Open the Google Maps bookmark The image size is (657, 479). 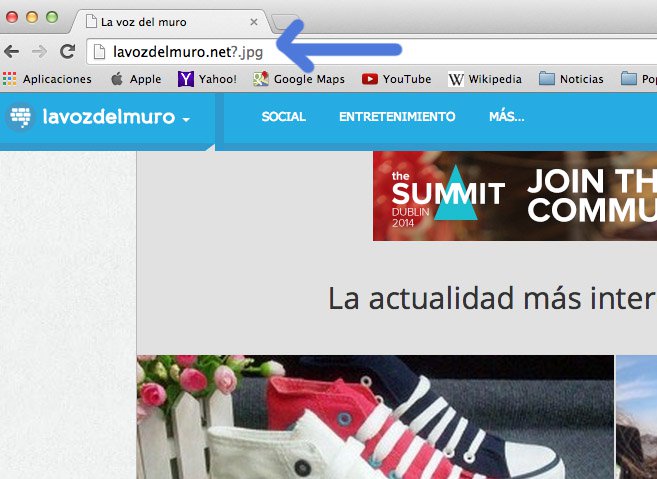click(299, 79)
